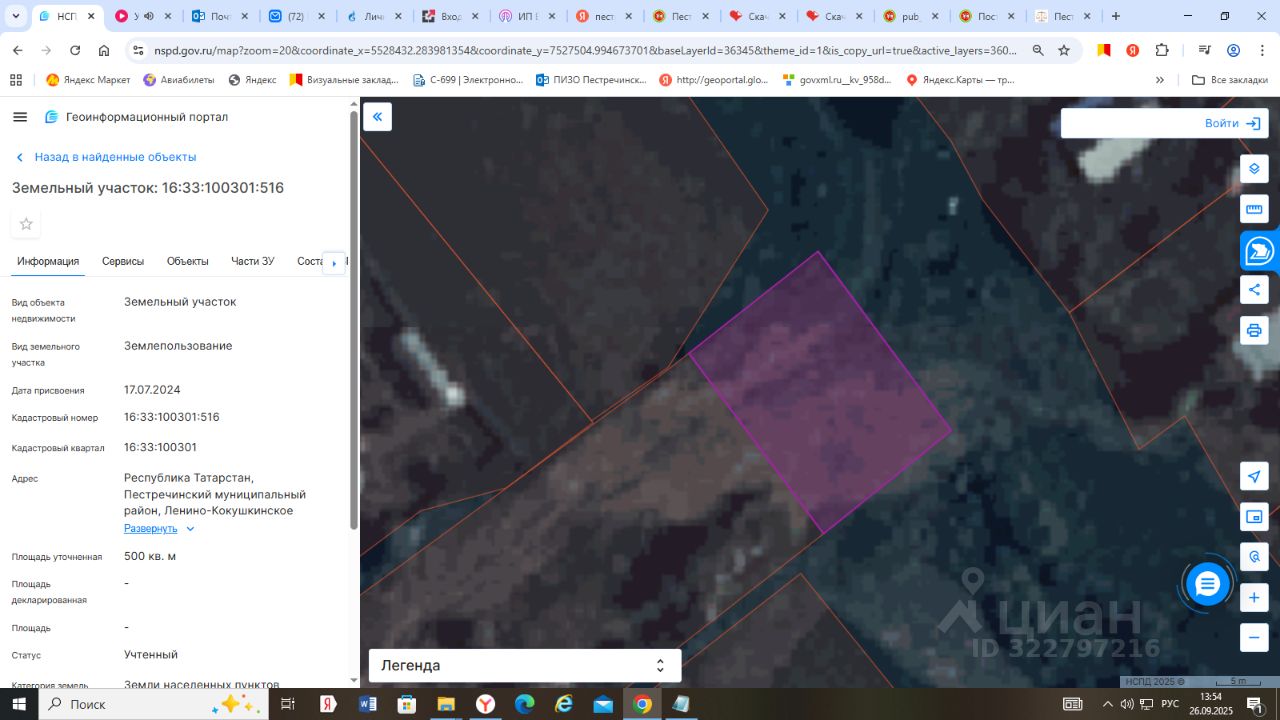Add parcel to favorites with star
The width and height of the screenshot is (1280, 720).
click(x=26, y=224)
